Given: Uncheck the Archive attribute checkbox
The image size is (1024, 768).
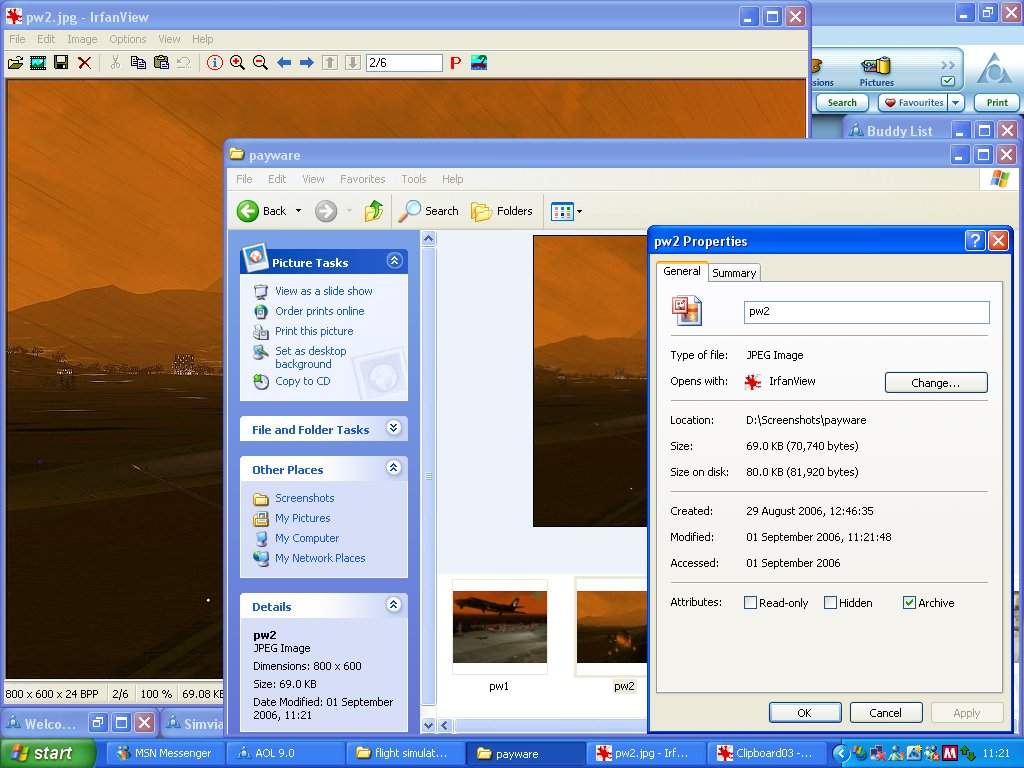Looking at the screenshot, I should (x=909, y=603).
